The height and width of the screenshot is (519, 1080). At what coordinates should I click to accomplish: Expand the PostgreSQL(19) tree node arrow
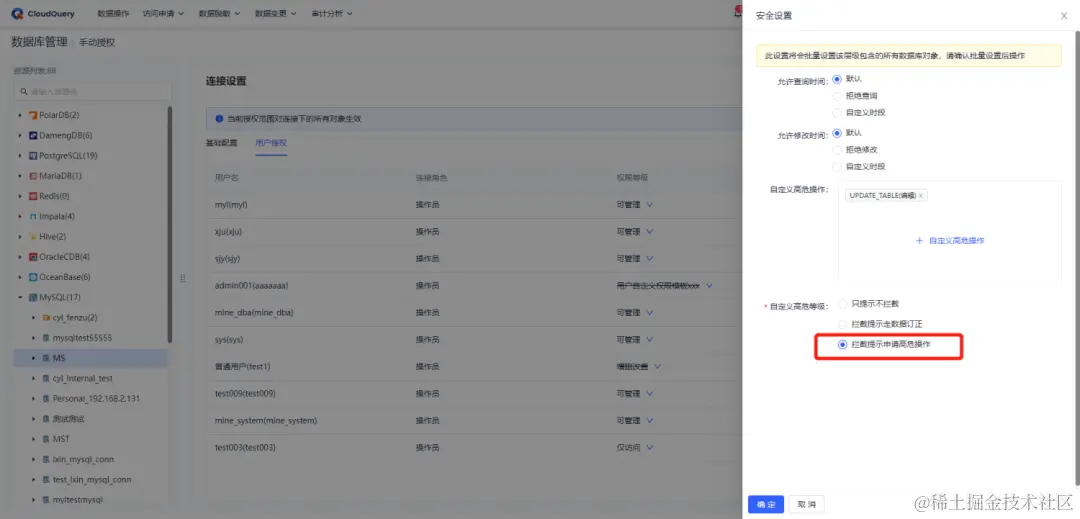coord(21,156)
